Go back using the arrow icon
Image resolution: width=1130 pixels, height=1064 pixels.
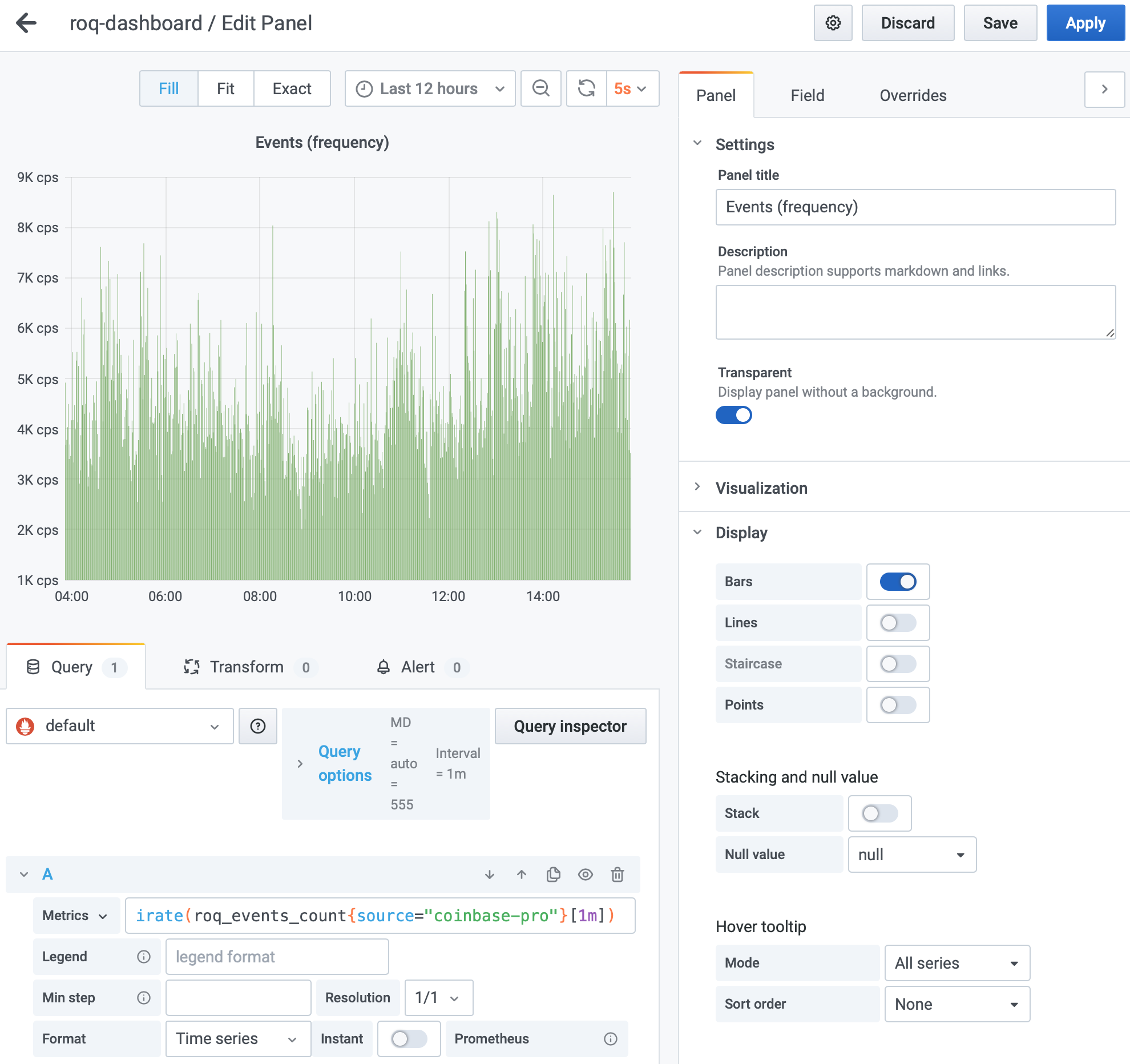coord(26,23)
